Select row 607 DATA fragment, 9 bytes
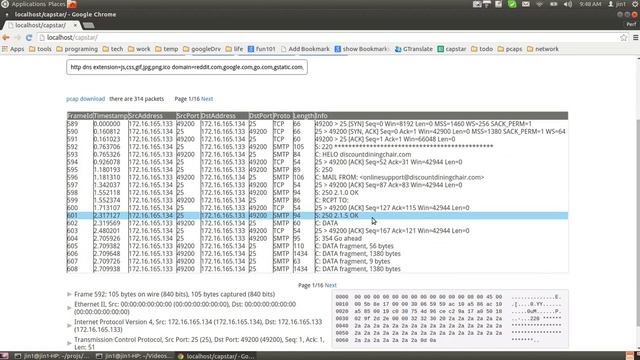The image size is (640, 360). point(317,261)
